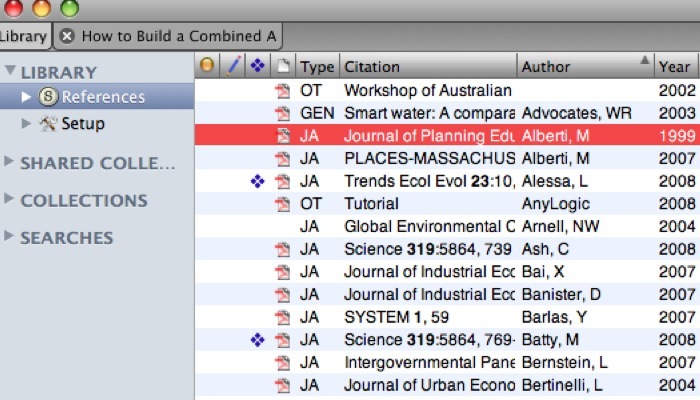Open the 'How to Build a Combined A' tab
This screenshot has height=400, width=700.
click(x=178, y=37)
